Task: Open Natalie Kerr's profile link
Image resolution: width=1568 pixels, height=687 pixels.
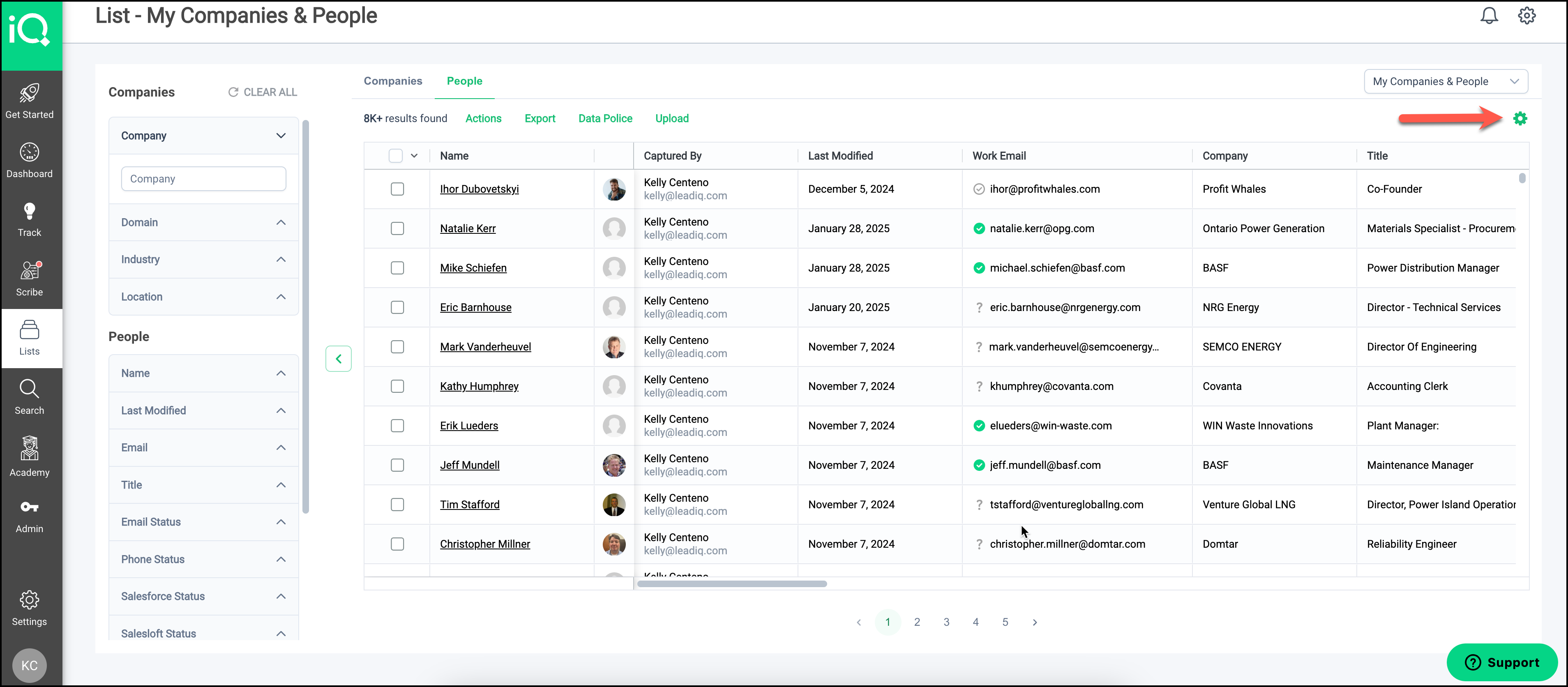Action: [x=468, y=229]
